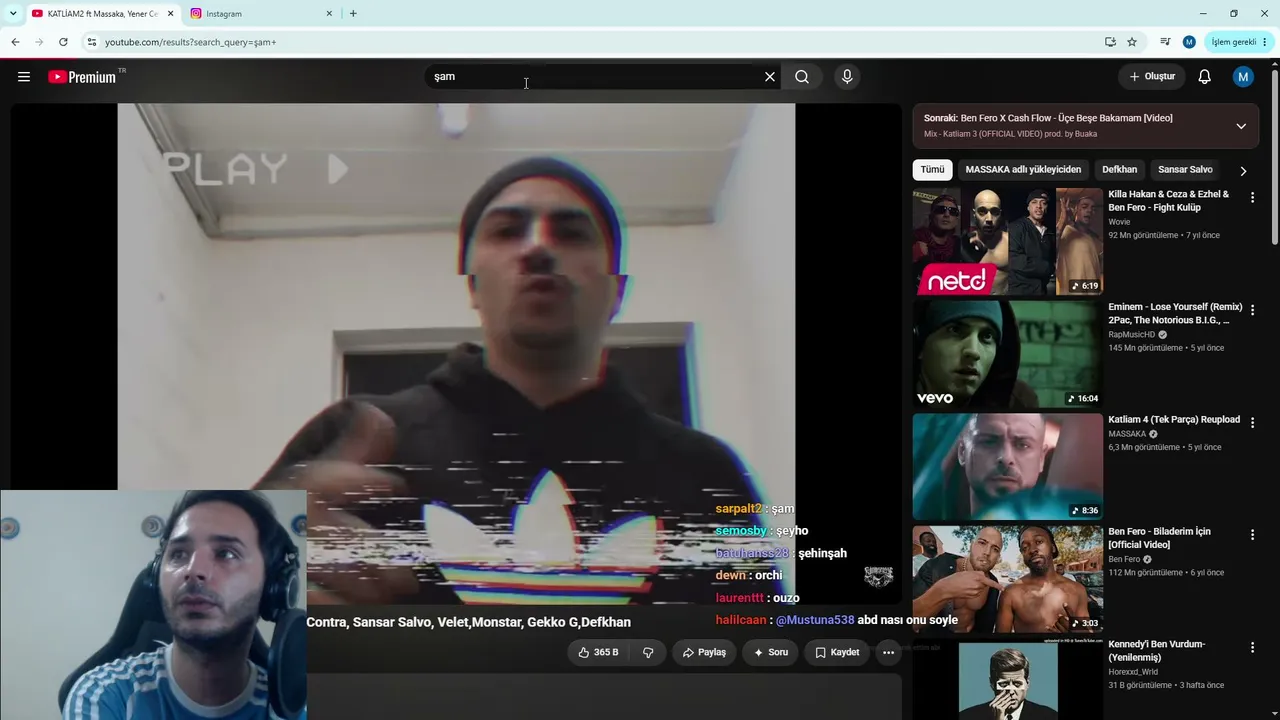
Task: Visit the Horexxd_Wrld channel name
Action: (x=1132, y=672)
